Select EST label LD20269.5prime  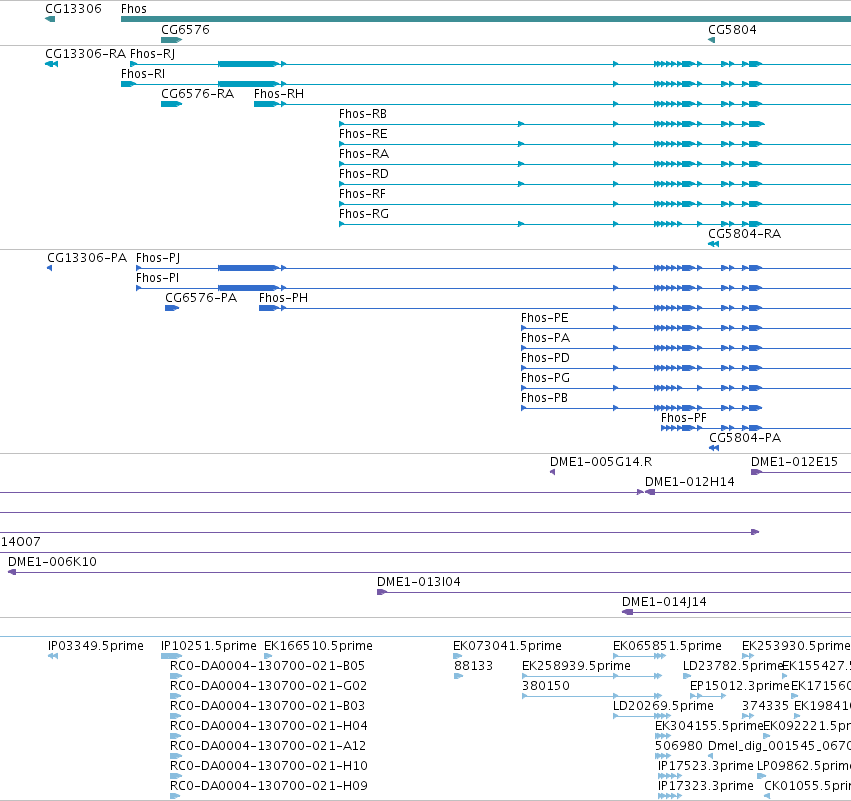tap(663, 706)
